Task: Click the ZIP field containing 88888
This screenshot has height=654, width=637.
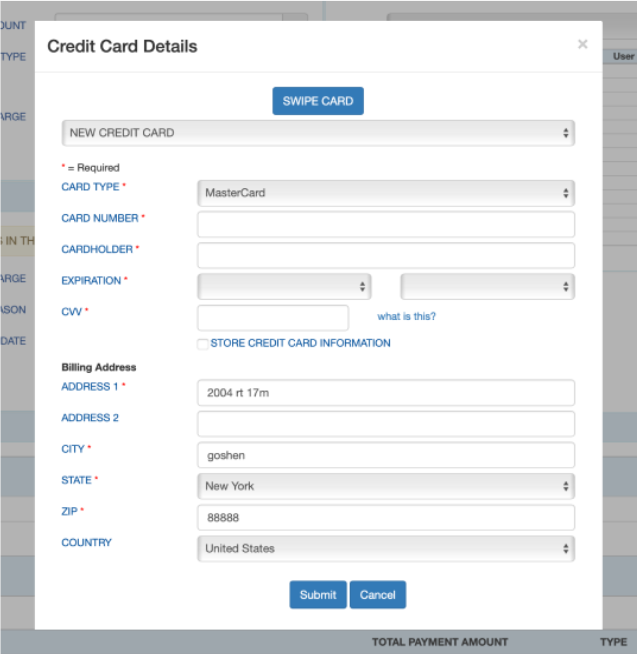Action: [x=386, y=518]
